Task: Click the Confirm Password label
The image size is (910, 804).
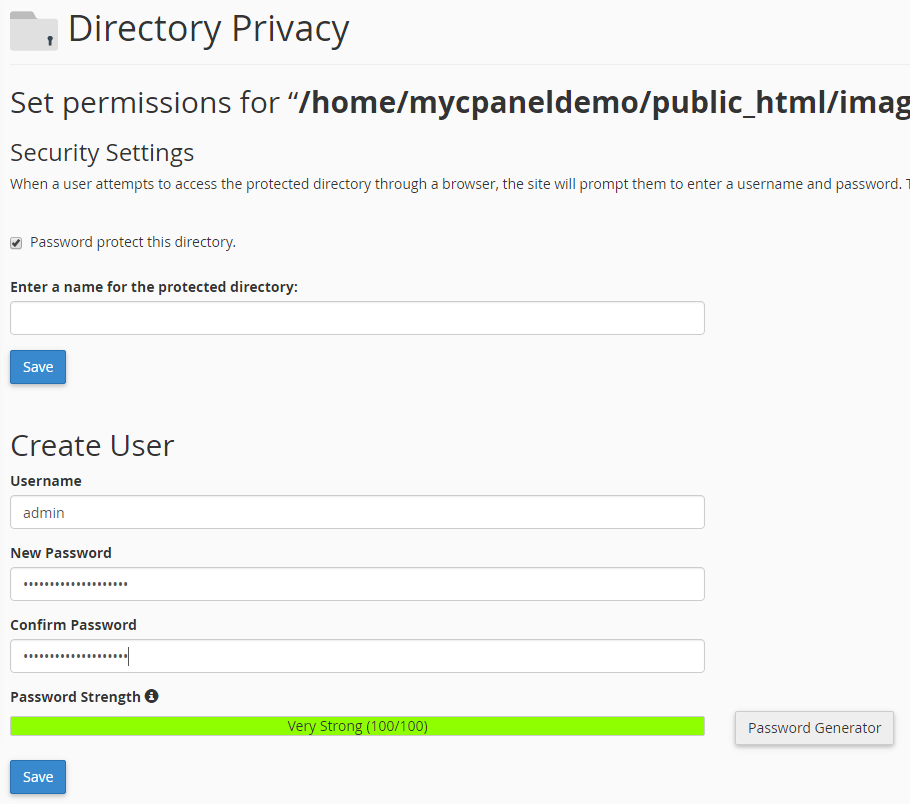Action: click(x=73, y=625)
